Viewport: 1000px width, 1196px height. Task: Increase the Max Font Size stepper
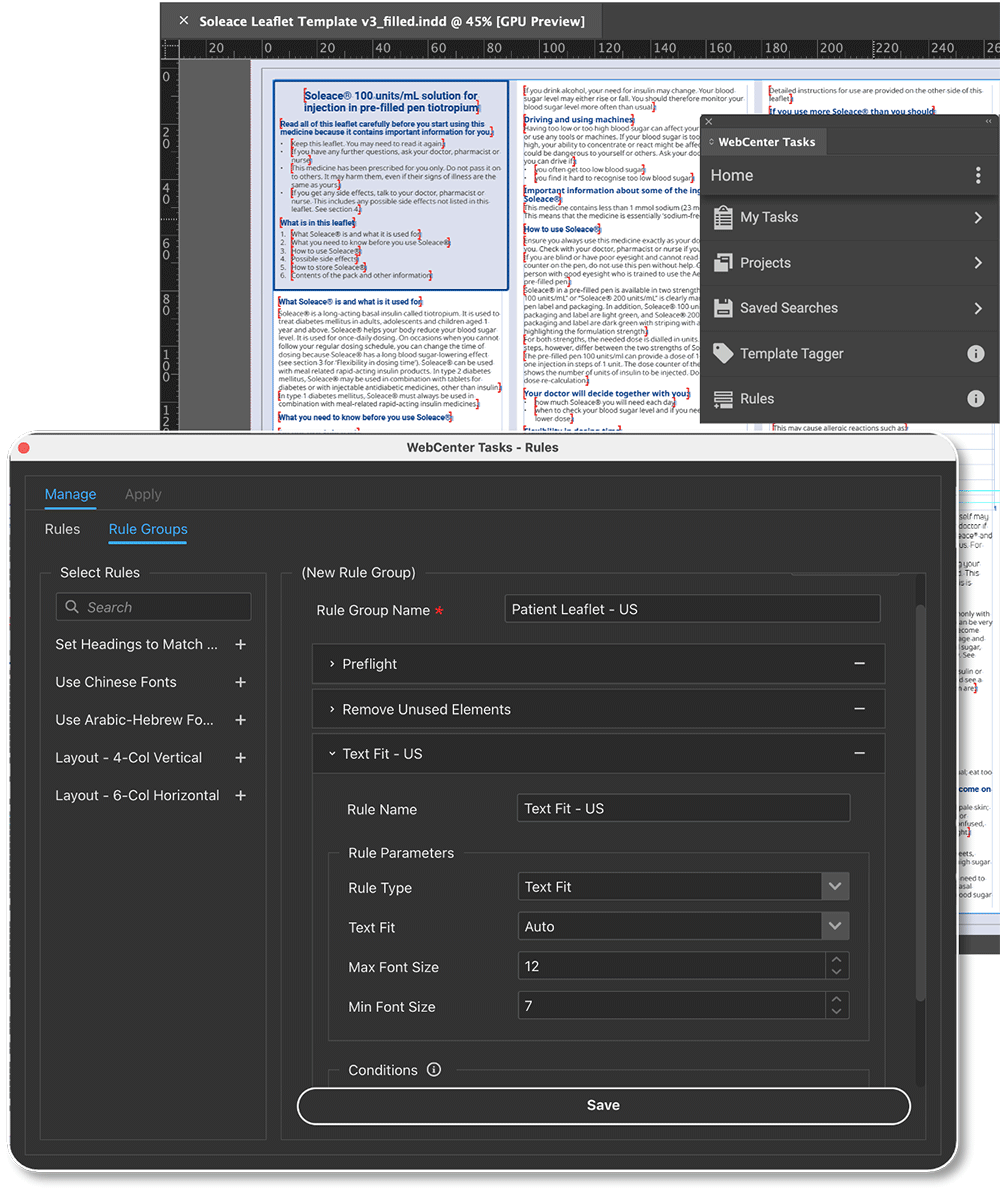[837, 960]
